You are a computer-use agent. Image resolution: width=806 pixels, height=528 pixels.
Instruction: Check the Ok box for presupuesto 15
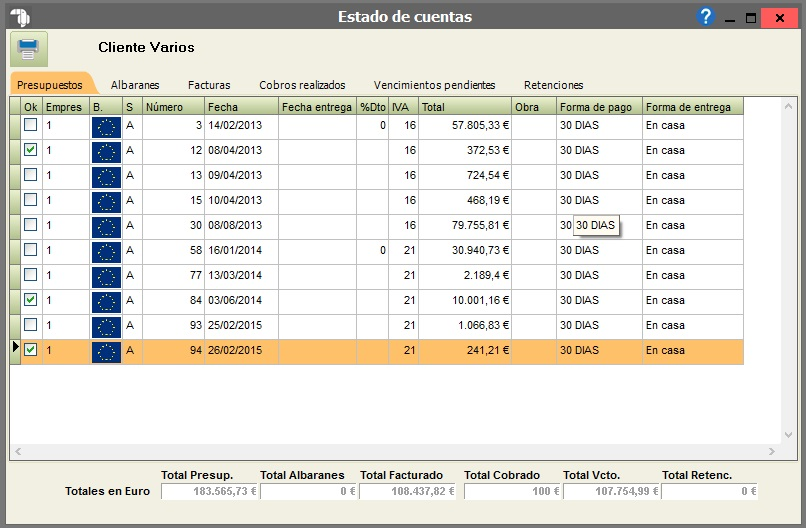point(31,199)
